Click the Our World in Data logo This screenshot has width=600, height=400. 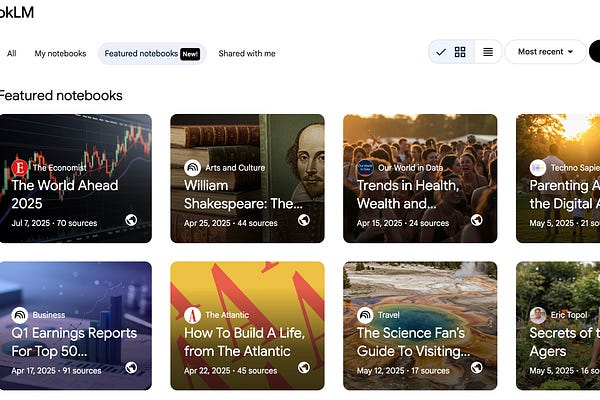365,167
